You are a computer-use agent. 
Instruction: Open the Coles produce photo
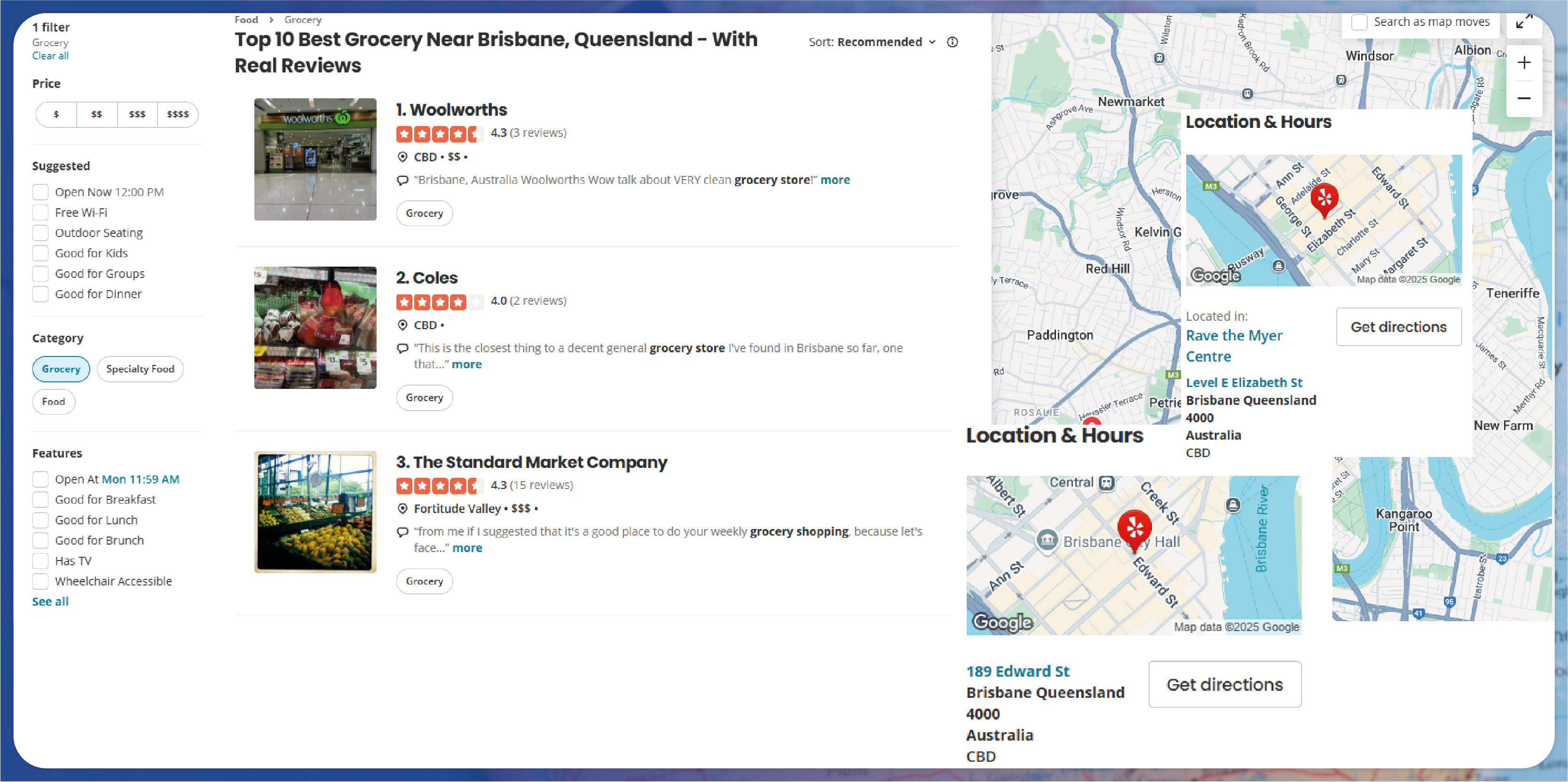315,327
